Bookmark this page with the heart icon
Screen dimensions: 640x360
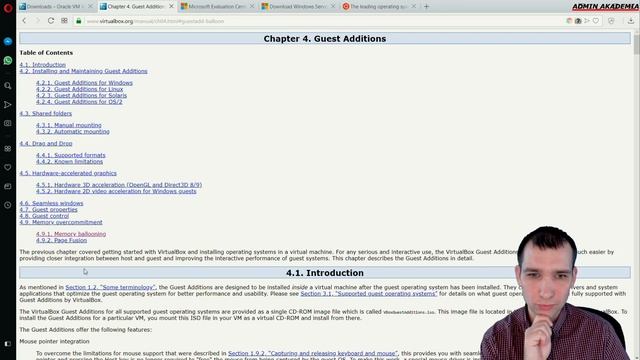596,21
